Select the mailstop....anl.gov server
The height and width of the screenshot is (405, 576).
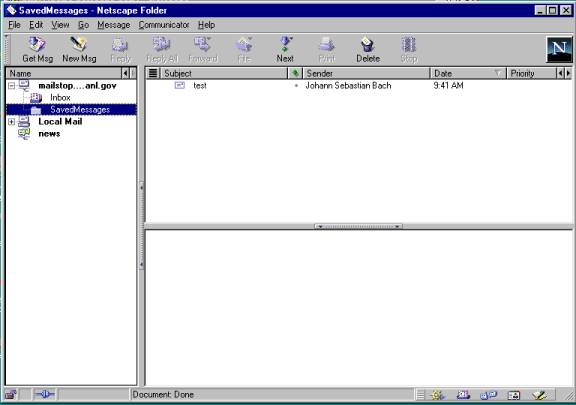77,86
